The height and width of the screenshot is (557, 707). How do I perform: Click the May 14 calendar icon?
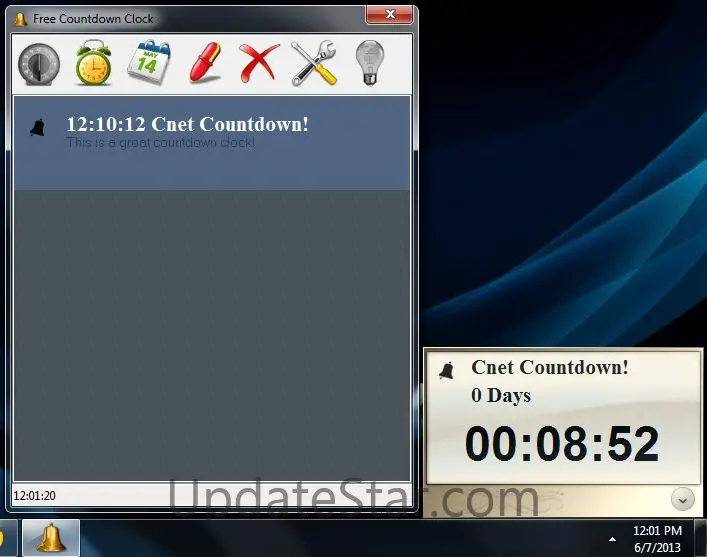click(x=149, y=62)
